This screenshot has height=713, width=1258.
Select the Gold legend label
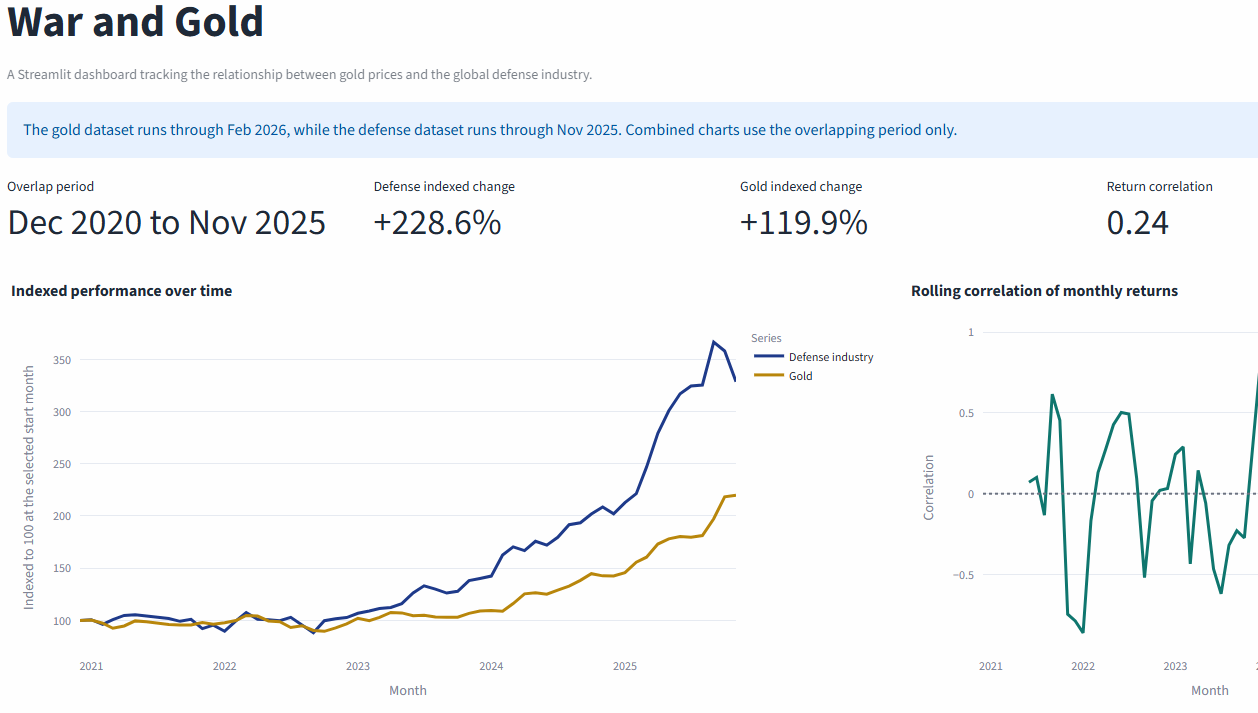coord(800,376)
